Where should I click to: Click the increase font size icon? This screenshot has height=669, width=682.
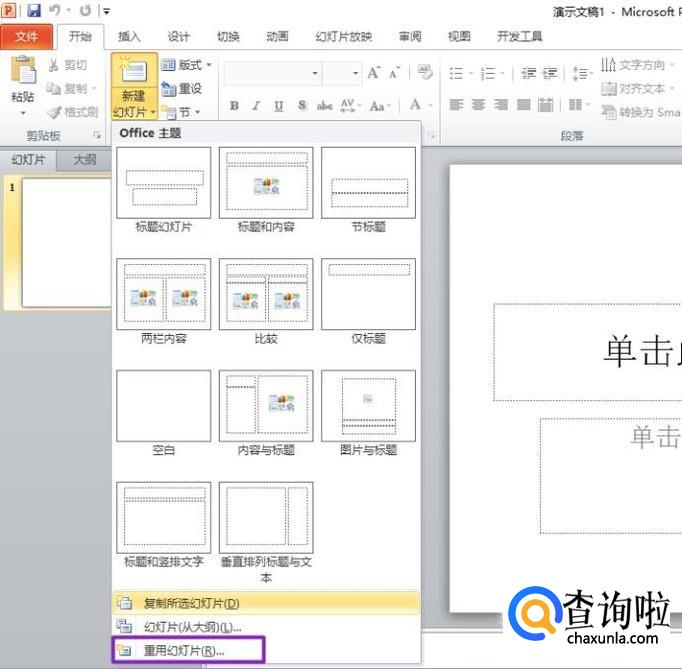tap(374, 73)
